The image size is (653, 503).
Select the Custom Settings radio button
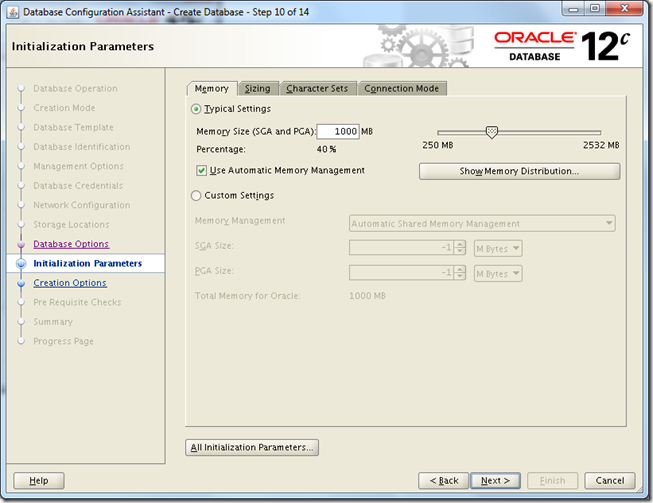click(196, 196)
